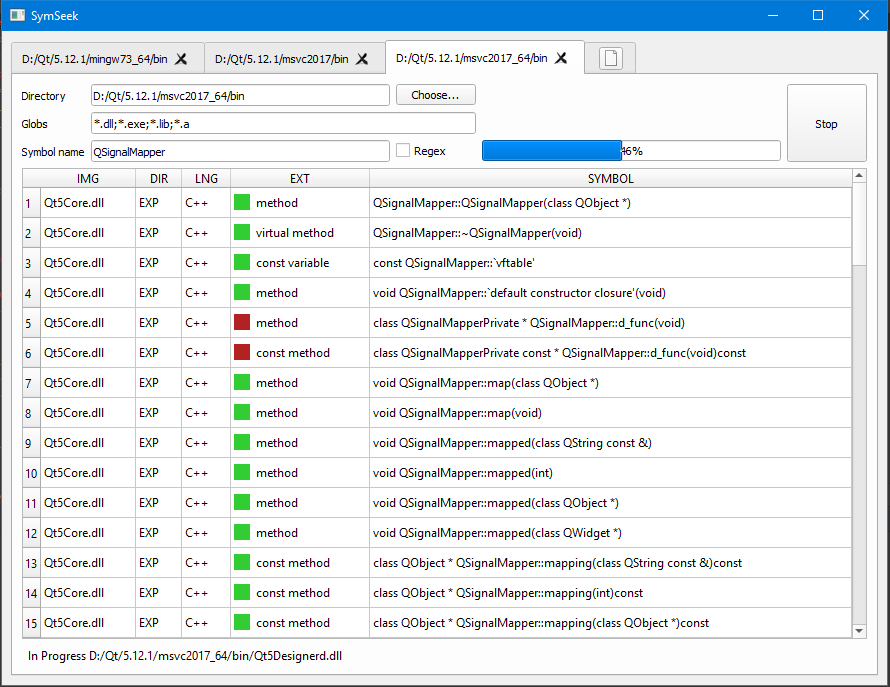Open a new search tab

(611, 58)
